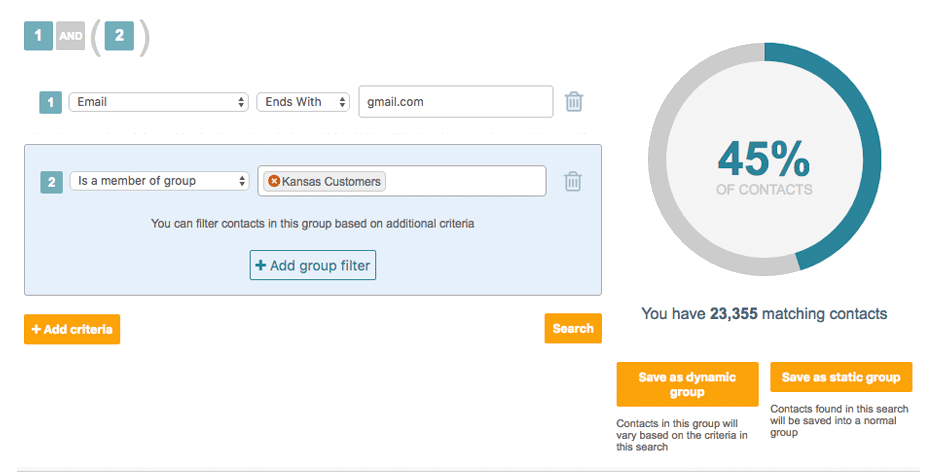The image size is (940, 472).
Task: Open the Ends With operator dropdown
Action: pos(302,102)
